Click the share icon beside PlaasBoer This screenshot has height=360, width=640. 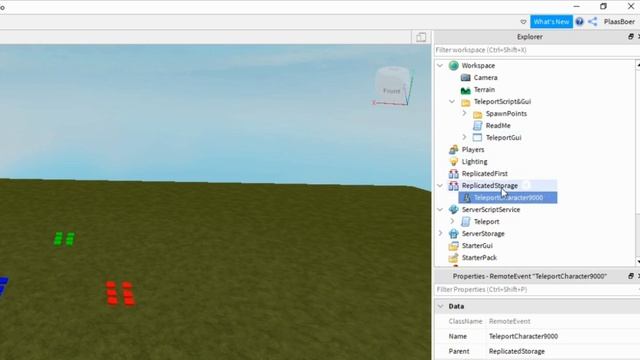(x=593, y=22)
